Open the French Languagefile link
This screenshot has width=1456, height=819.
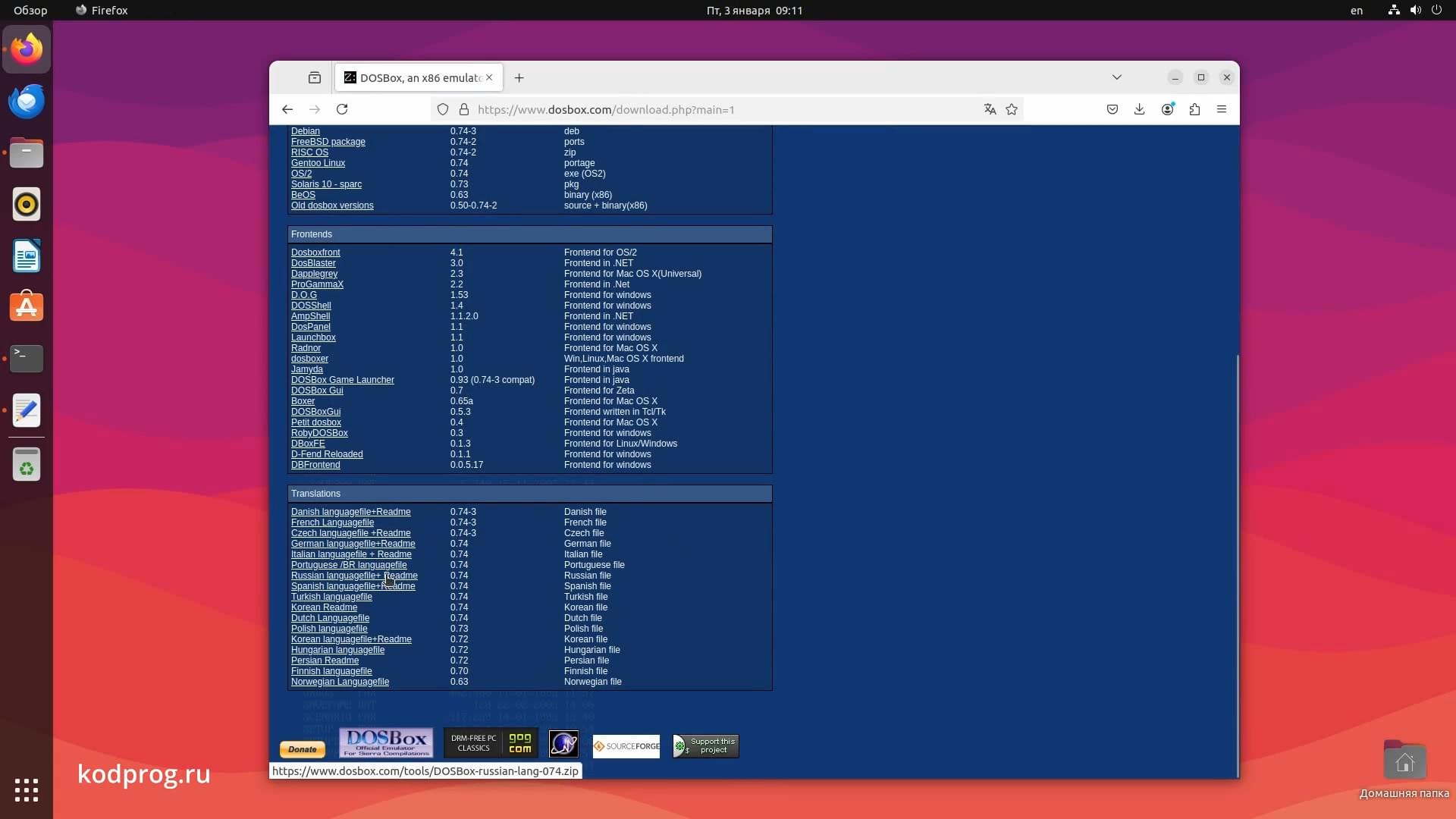click(332, 522)
